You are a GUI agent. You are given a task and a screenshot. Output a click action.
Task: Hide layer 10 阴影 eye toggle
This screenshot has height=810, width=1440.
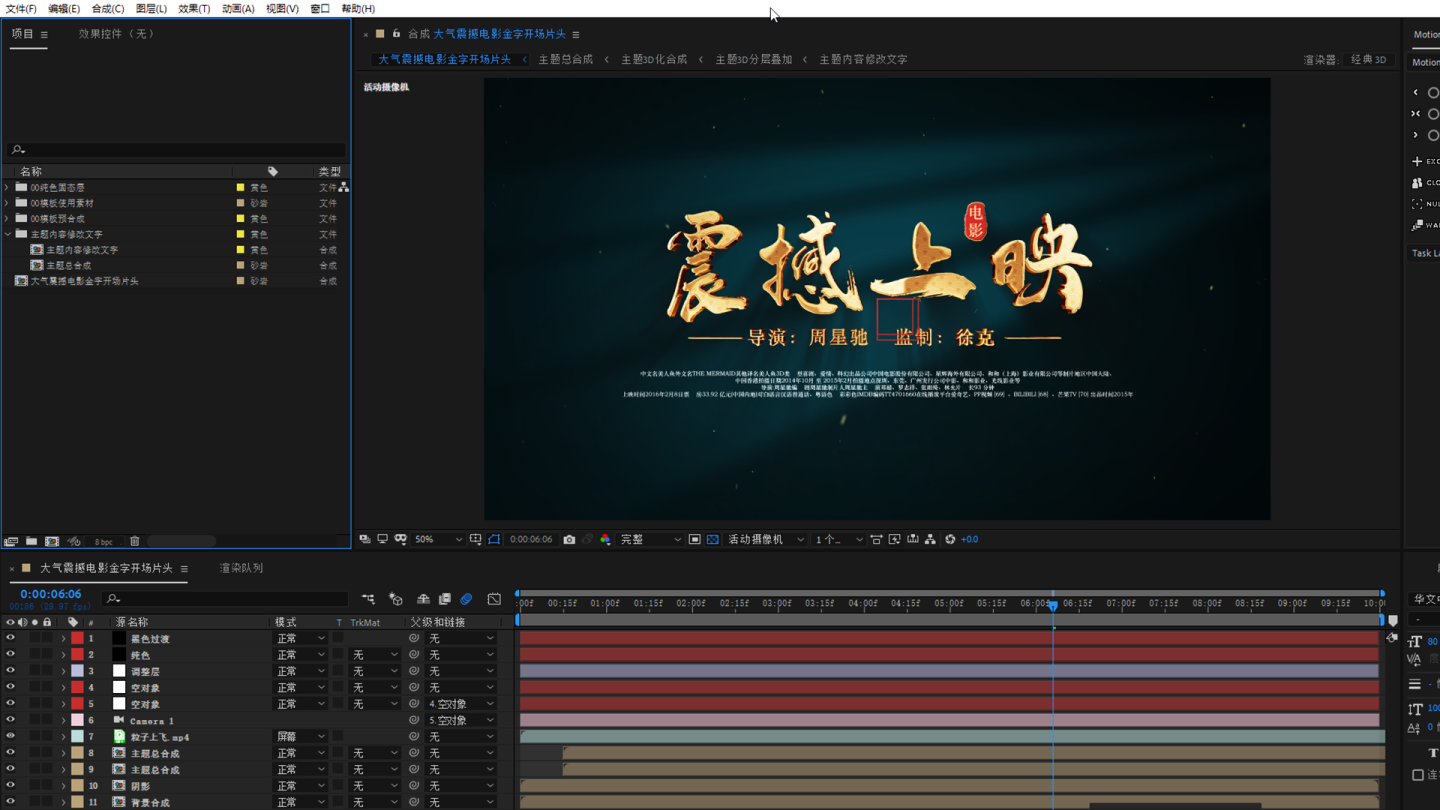coord(11,786)
